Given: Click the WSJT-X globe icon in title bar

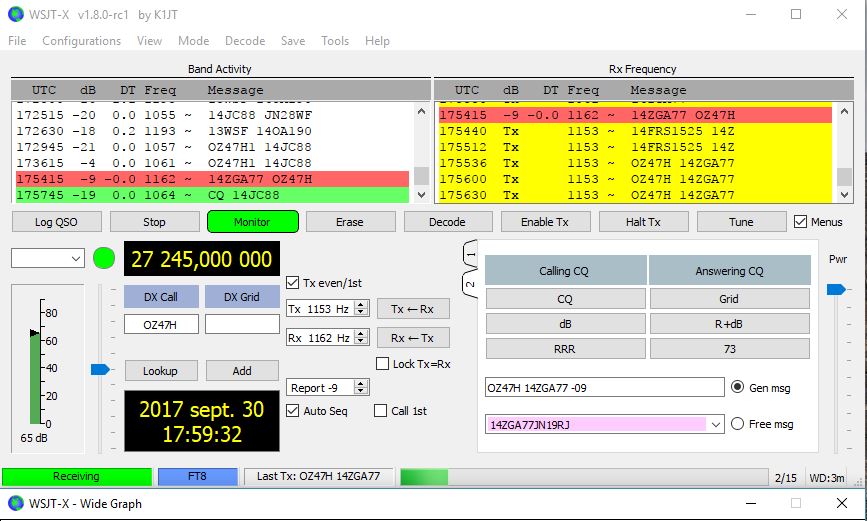Looking at the screenshot, I should (15, 14).
